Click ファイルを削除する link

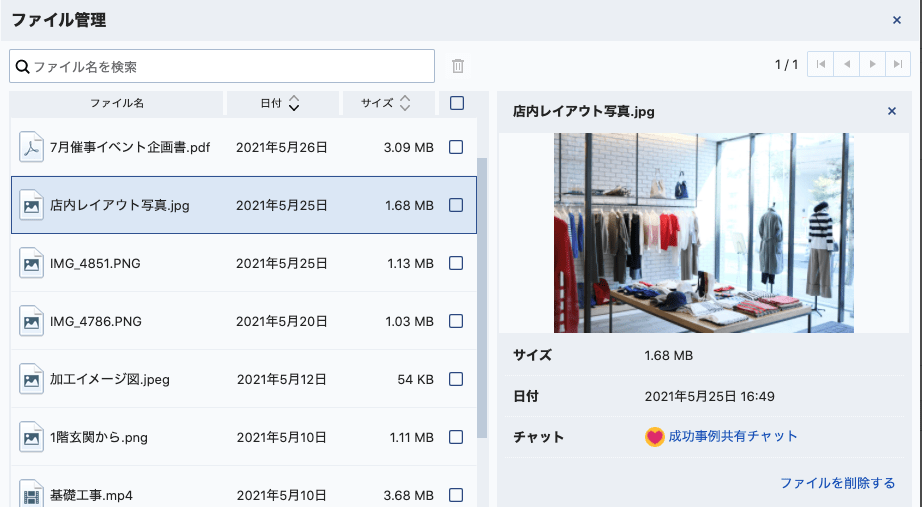[837, 483]
